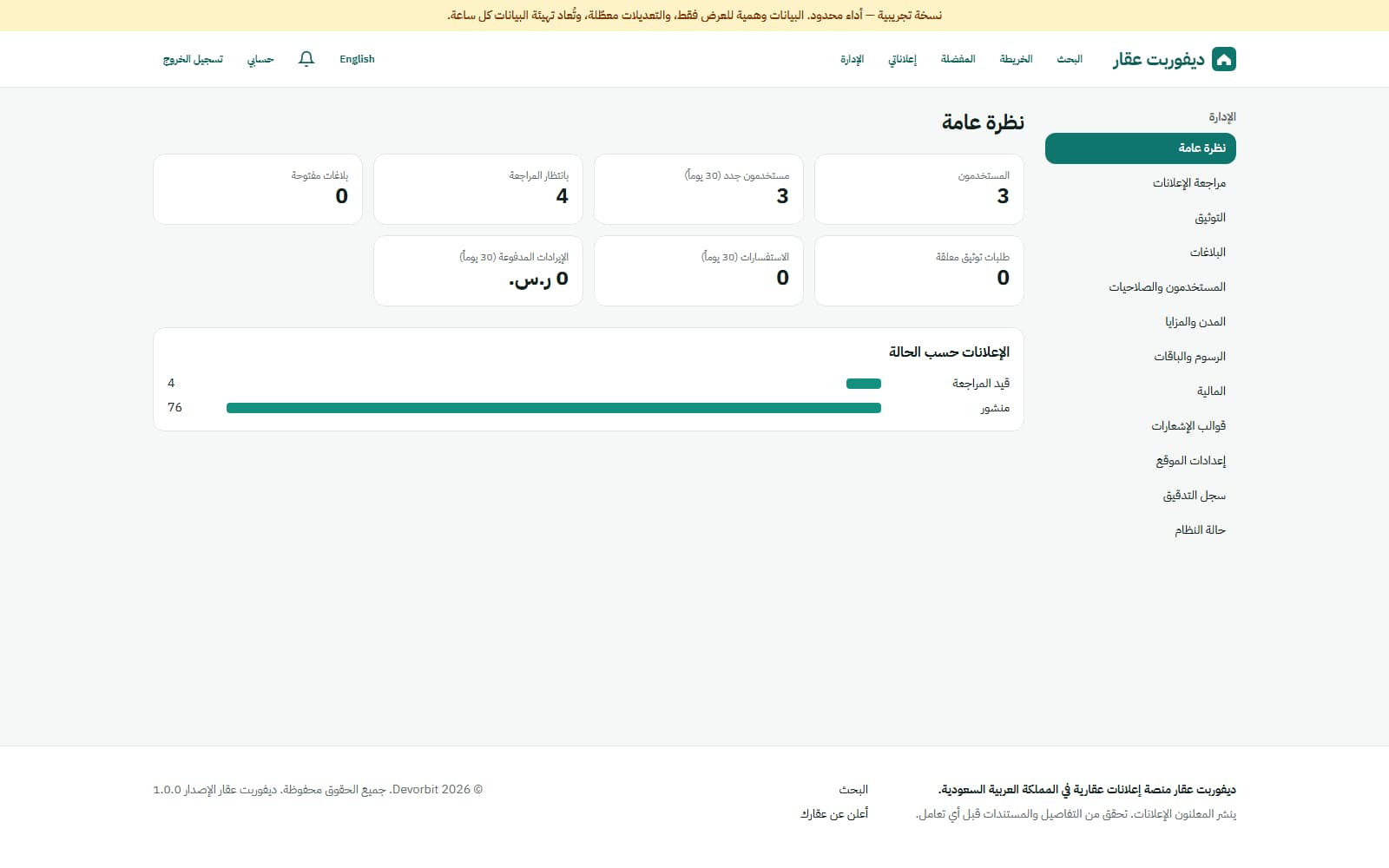Viewport: 1389px width, 868px height.
Task: Open قوالب الإشعارات in the sidebar
Action: (x=1140, y=426)
